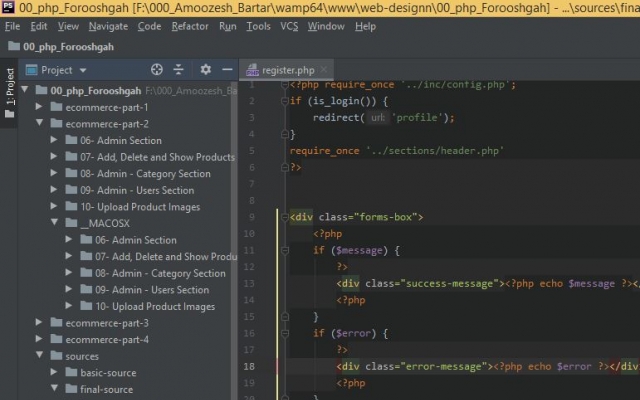Toggle the 1: Project side tool window button

9,93
